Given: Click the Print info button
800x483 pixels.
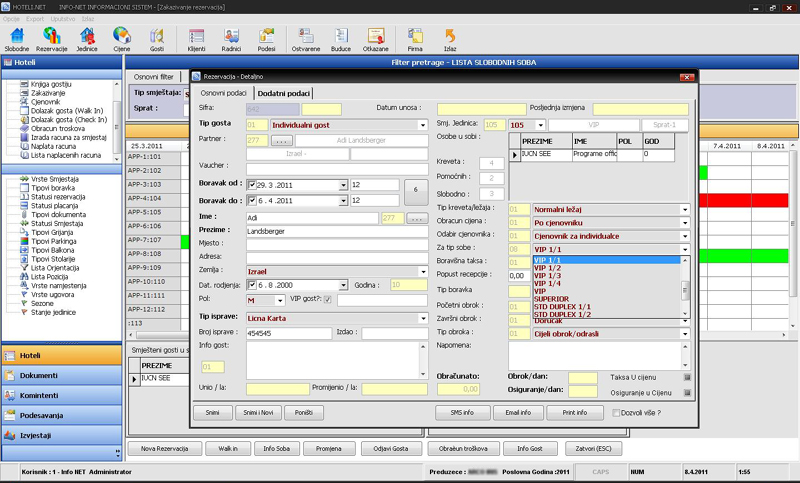Looking at the screenshot, I should point(575,413).
